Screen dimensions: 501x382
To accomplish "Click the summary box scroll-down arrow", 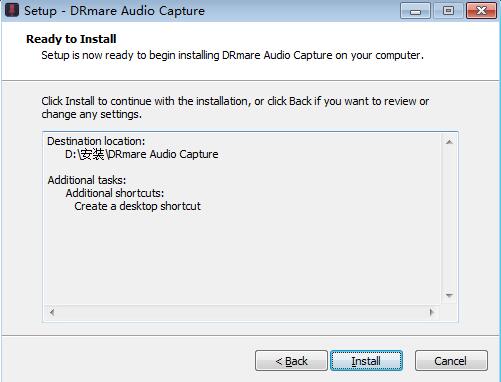I will tap(449, 296).
